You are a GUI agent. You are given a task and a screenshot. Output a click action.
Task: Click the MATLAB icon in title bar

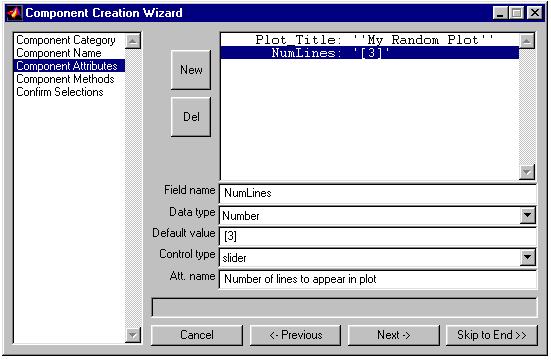(x=14, y=13)
